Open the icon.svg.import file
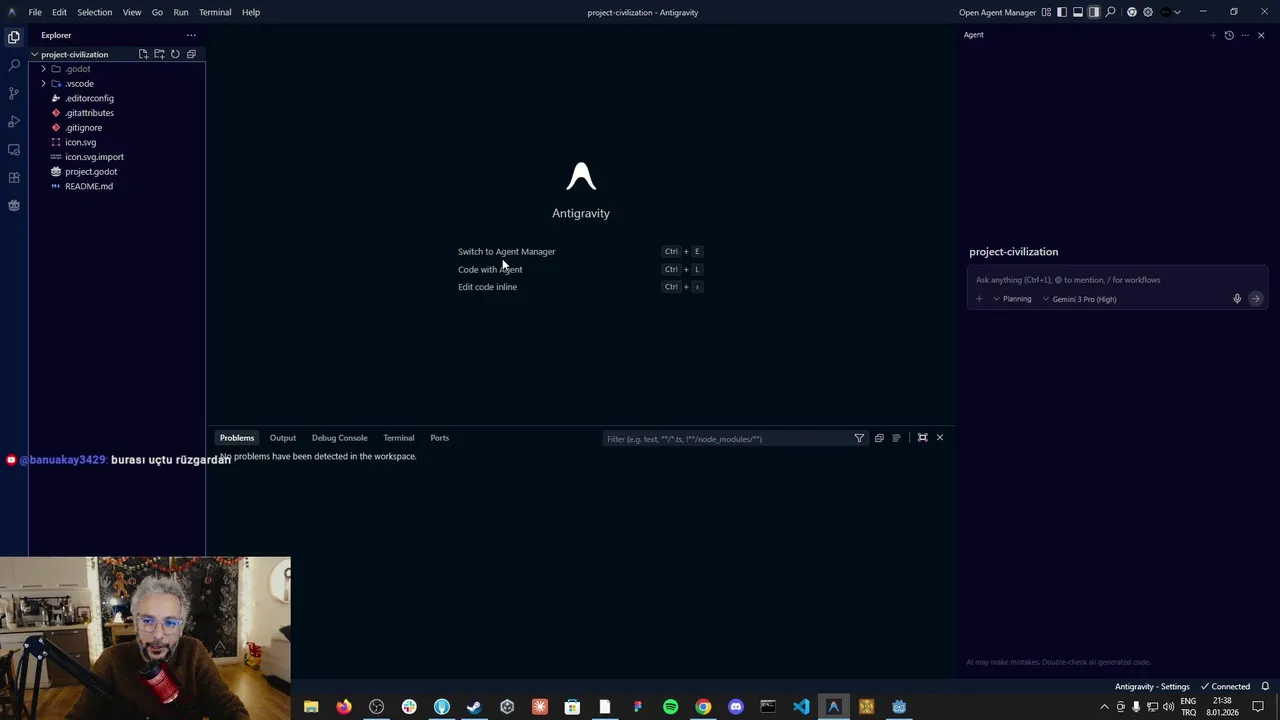1280x720 pixels. (94, 157)
